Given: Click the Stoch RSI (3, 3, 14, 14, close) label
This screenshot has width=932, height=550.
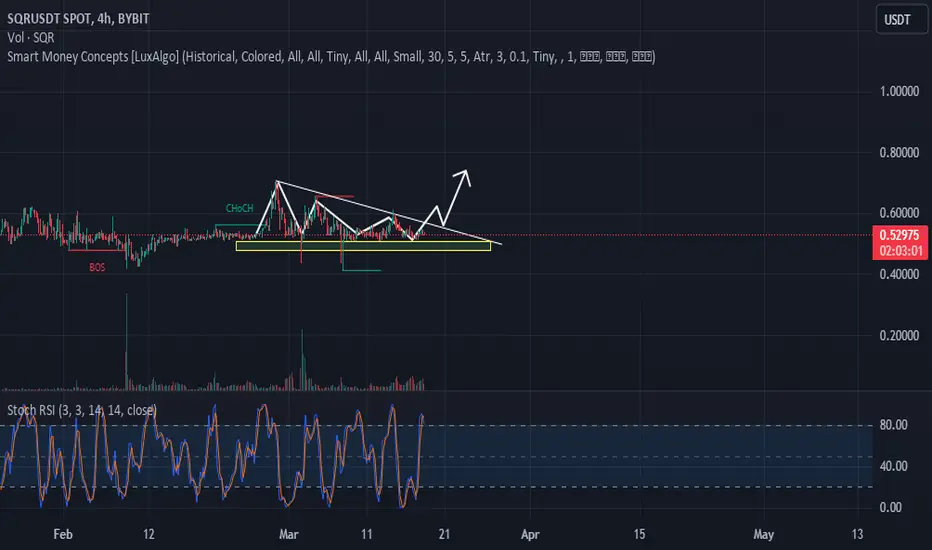Looking at the screenshot, I should (x=82, y=410).
